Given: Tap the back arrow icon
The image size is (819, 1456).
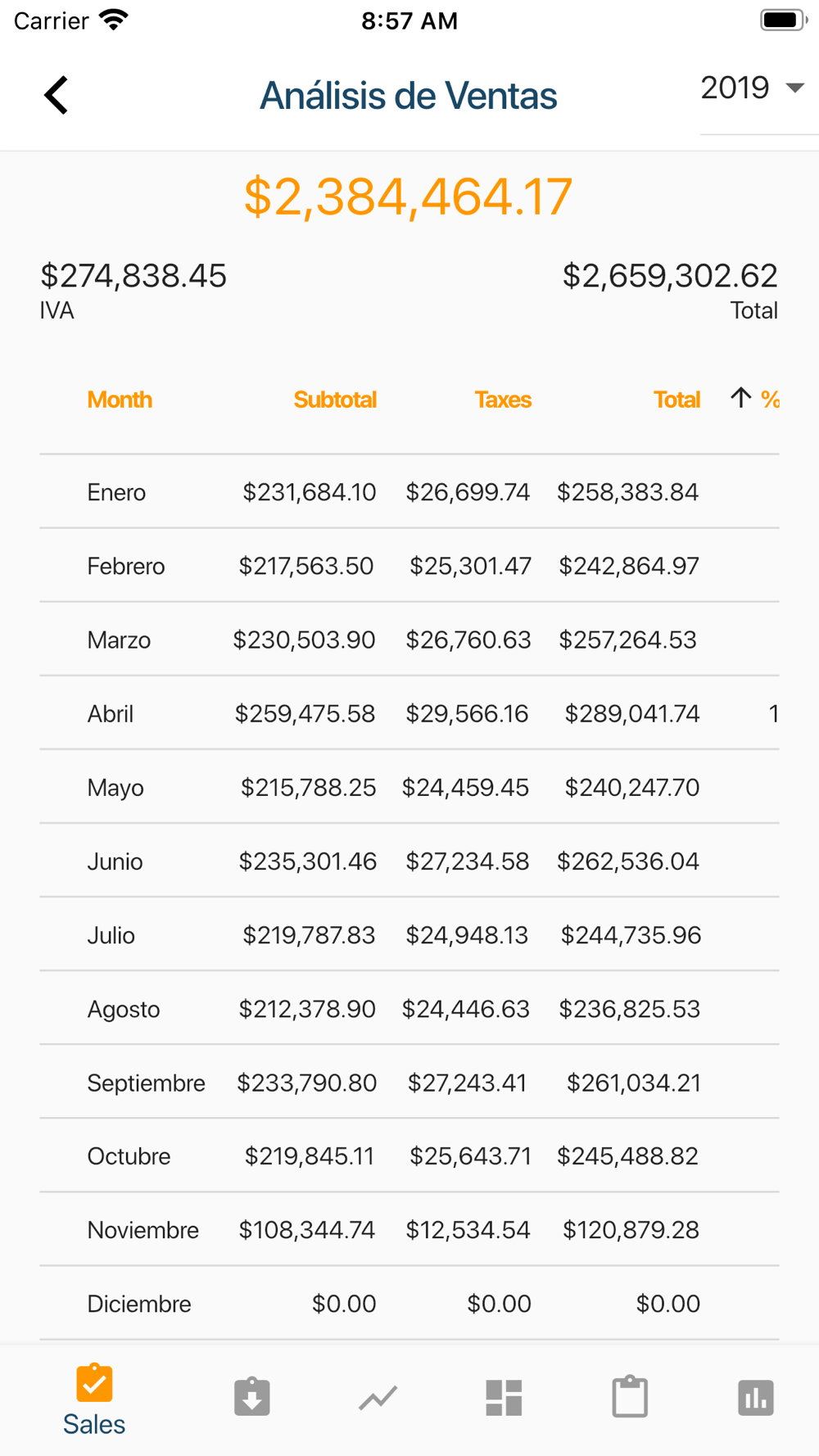Looking at the screenshot, I should point(57,95).
